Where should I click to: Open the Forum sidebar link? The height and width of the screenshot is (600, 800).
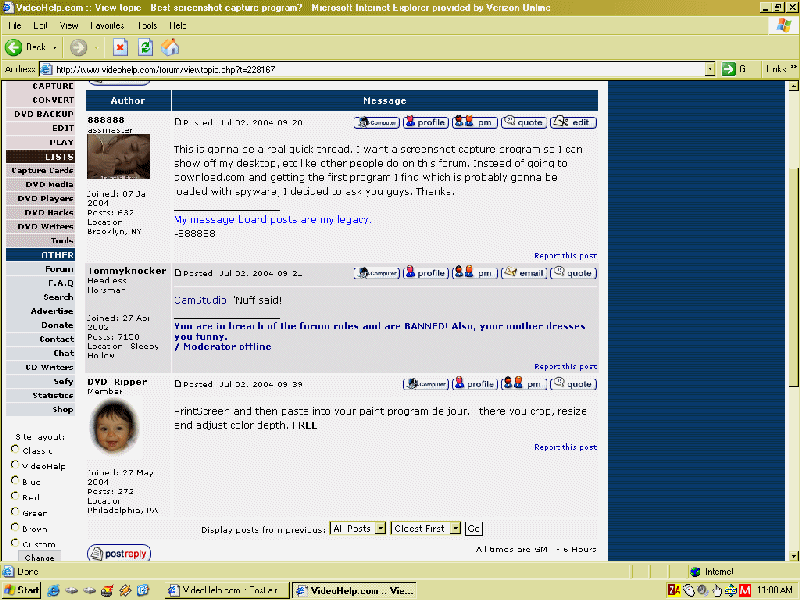tap(59, 269)
